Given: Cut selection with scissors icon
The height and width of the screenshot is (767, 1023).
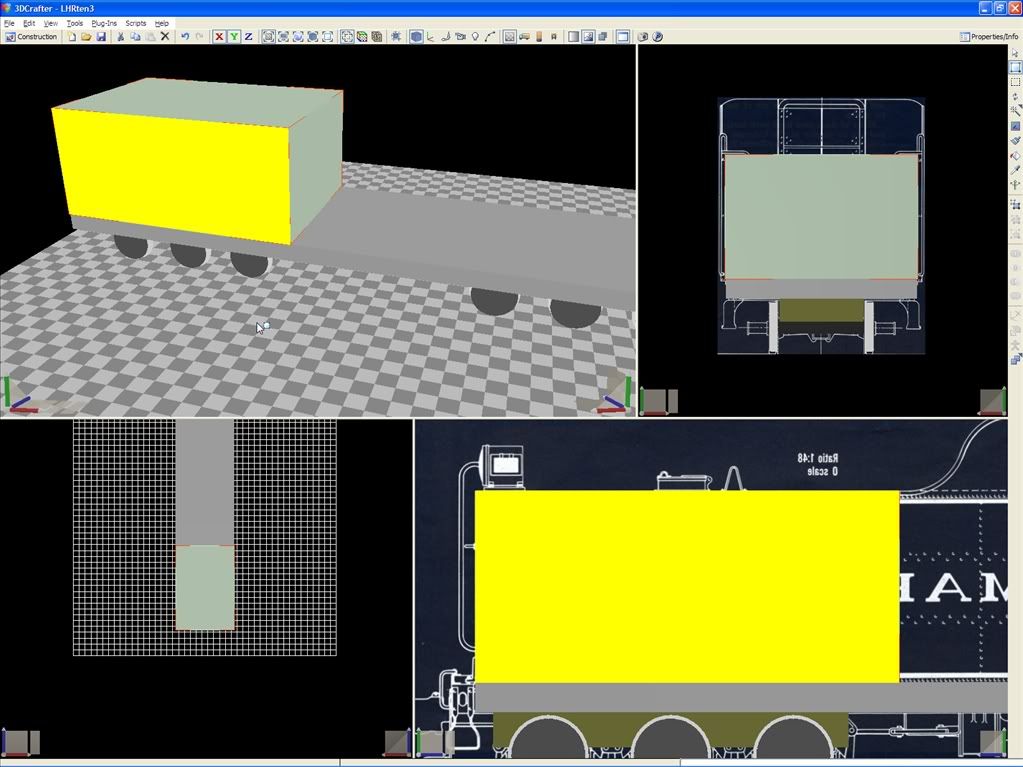Looking at the screenshot, I should pos(120,37).
